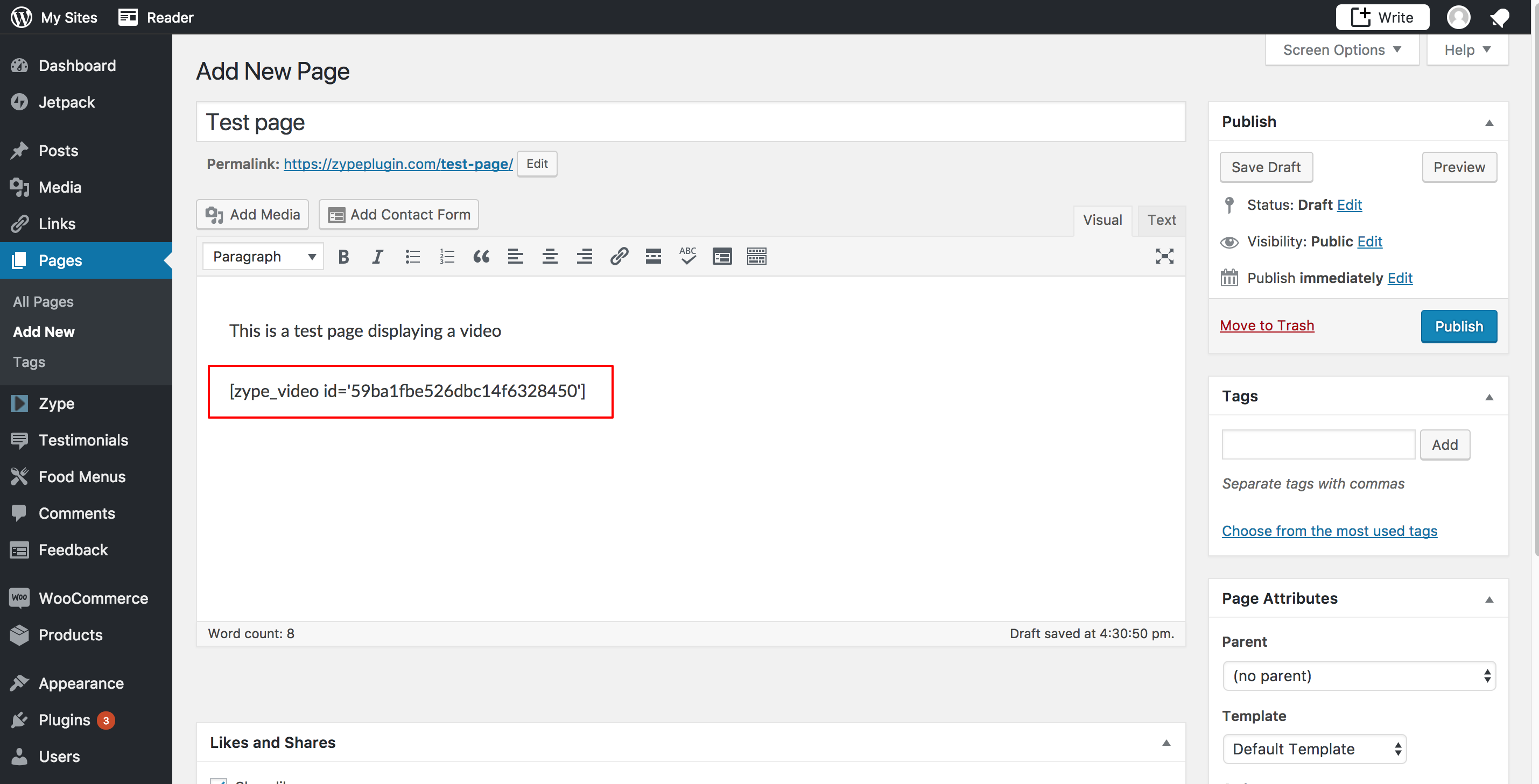Insert or edit link icon

(x=619, y=257)
